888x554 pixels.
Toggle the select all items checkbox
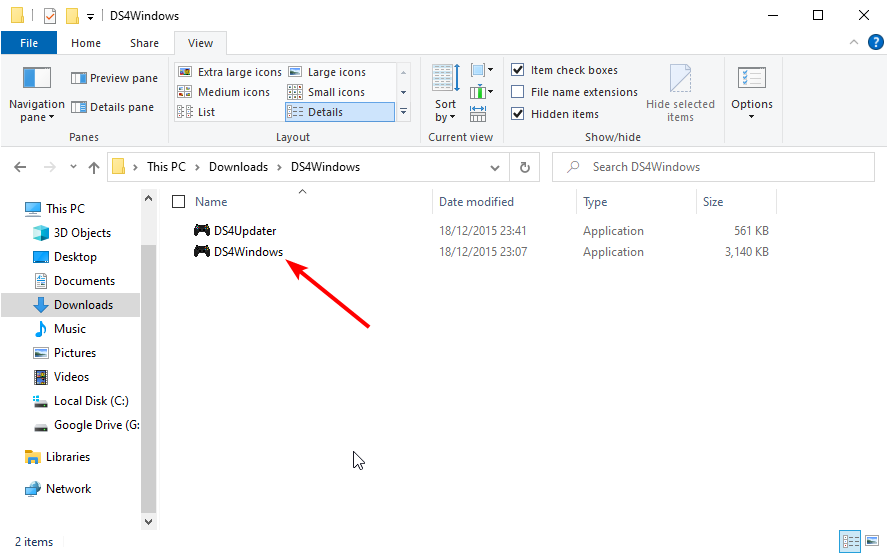178,202
